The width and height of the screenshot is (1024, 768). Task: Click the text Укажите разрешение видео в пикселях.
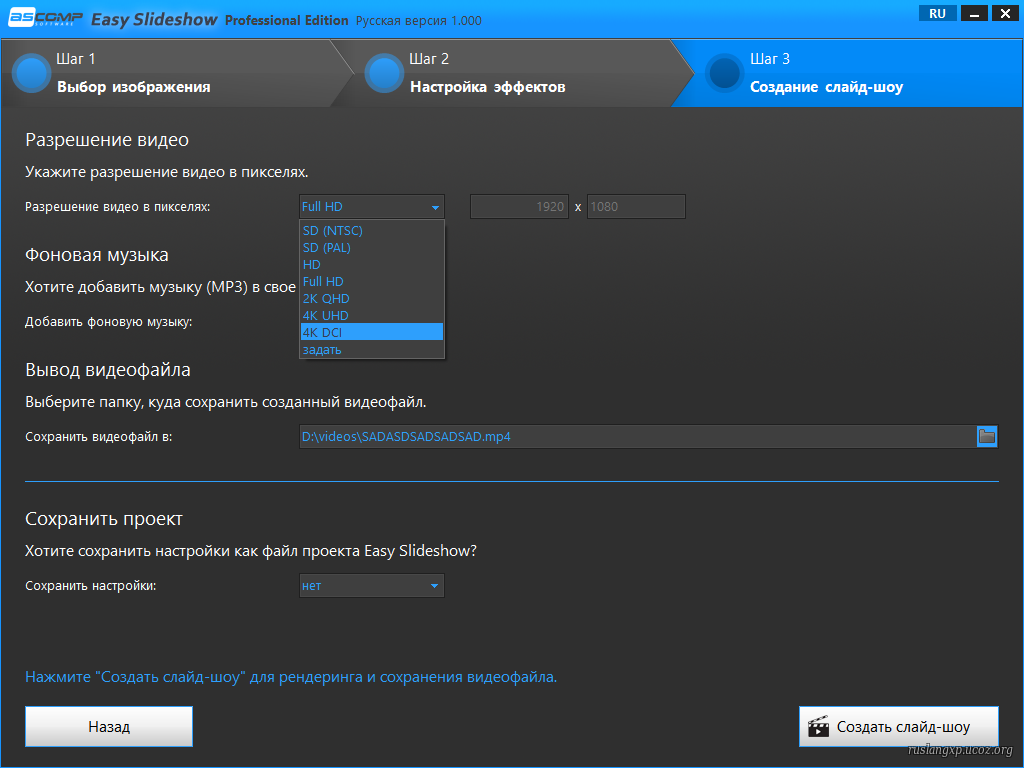click(x=167, y=172)
